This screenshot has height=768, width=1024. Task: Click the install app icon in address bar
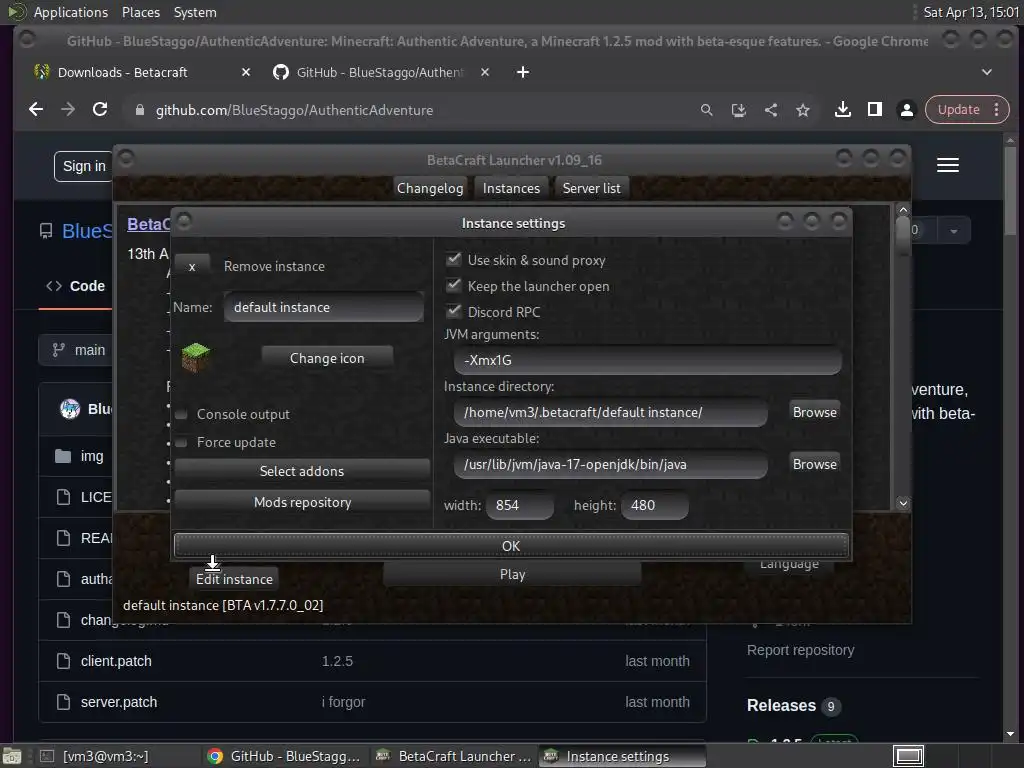pyautogui.click(x=739, y=110)
